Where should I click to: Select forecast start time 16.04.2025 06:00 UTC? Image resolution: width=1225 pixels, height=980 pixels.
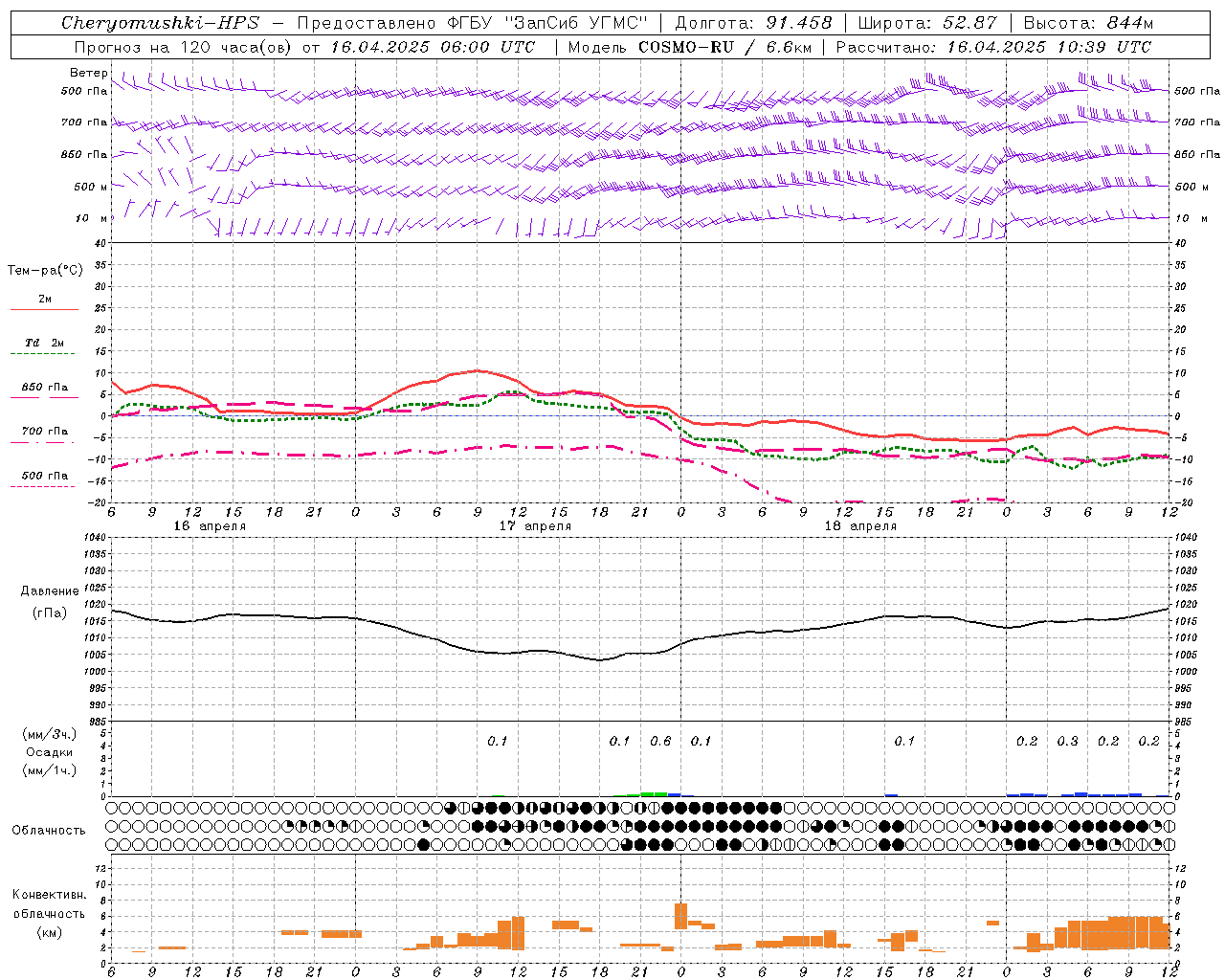[x=433, y=47]
